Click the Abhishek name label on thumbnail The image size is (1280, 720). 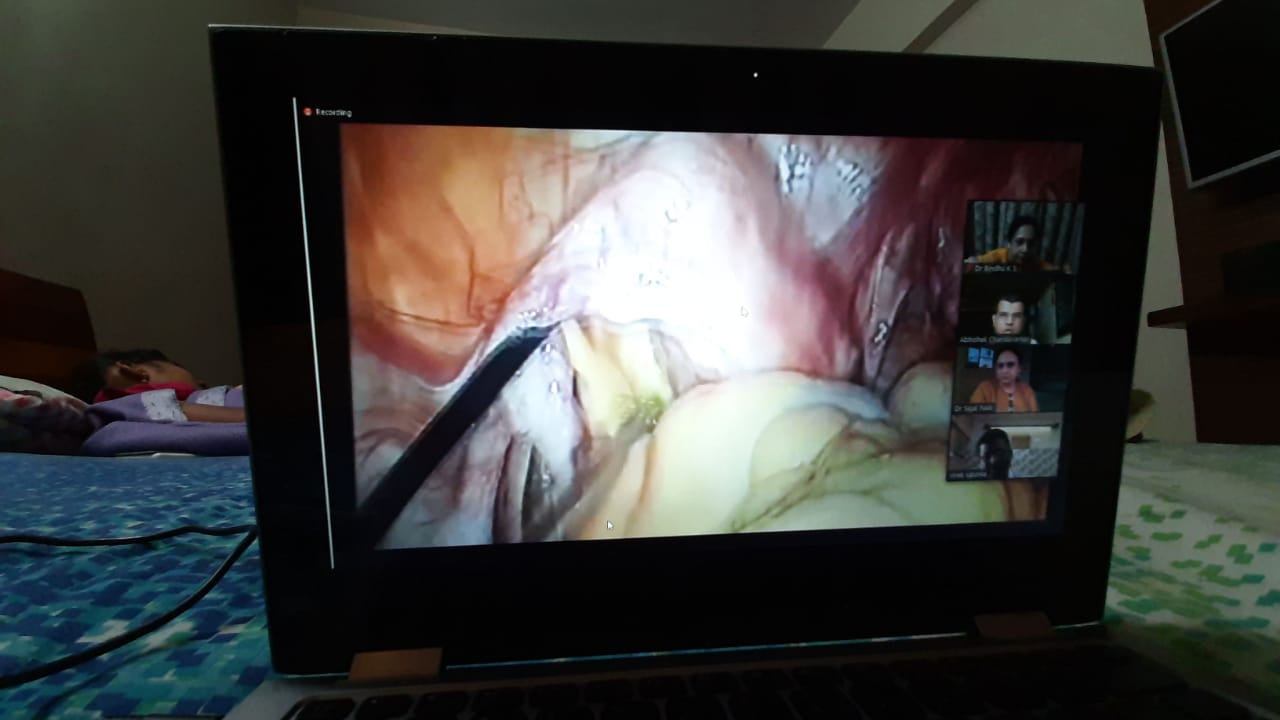[x=990, y=339]
